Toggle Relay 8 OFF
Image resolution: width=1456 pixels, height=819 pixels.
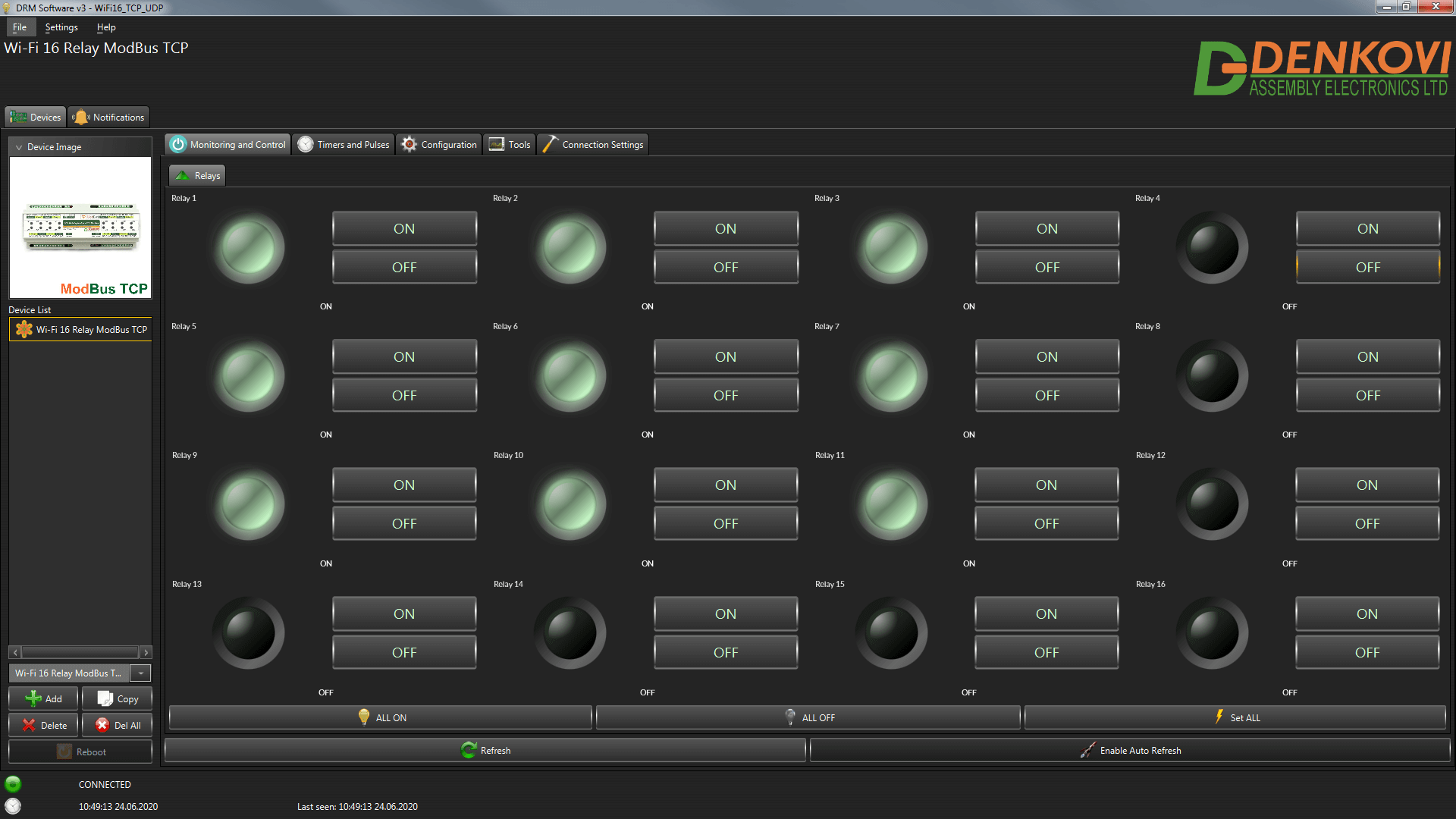coord(1367,395)
